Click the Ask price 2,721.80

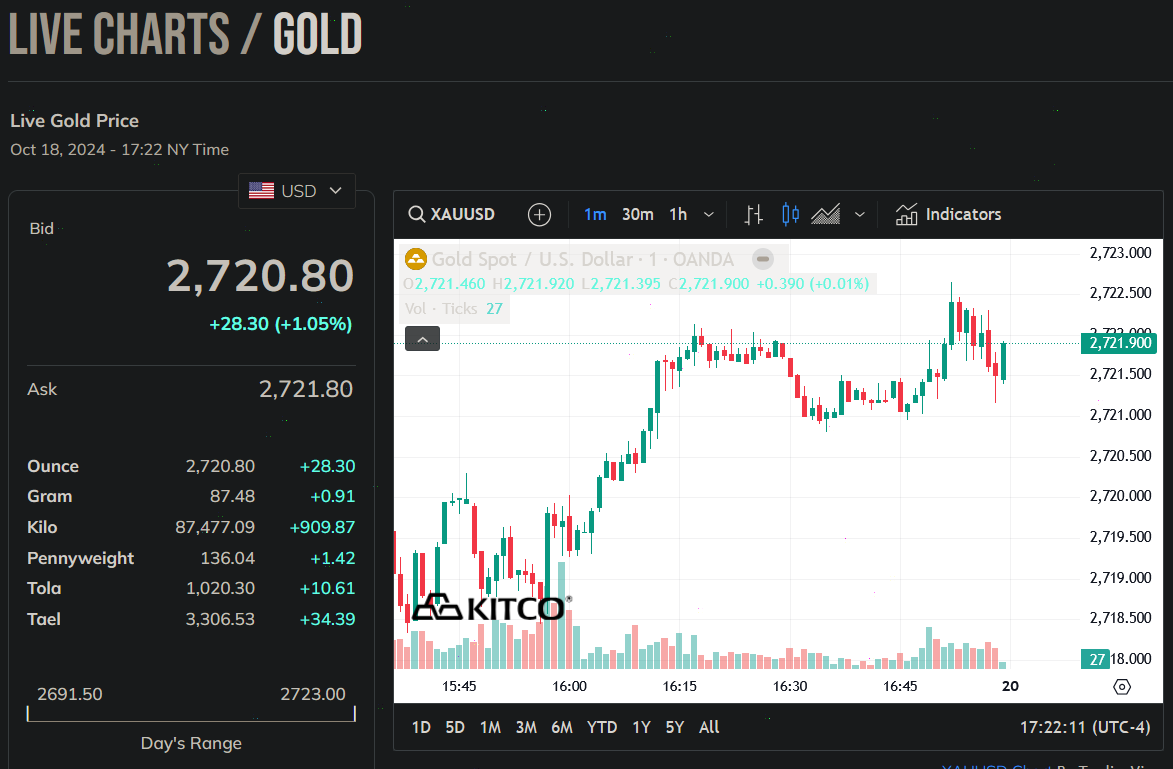pyautogui.click(x=306, y=389)
